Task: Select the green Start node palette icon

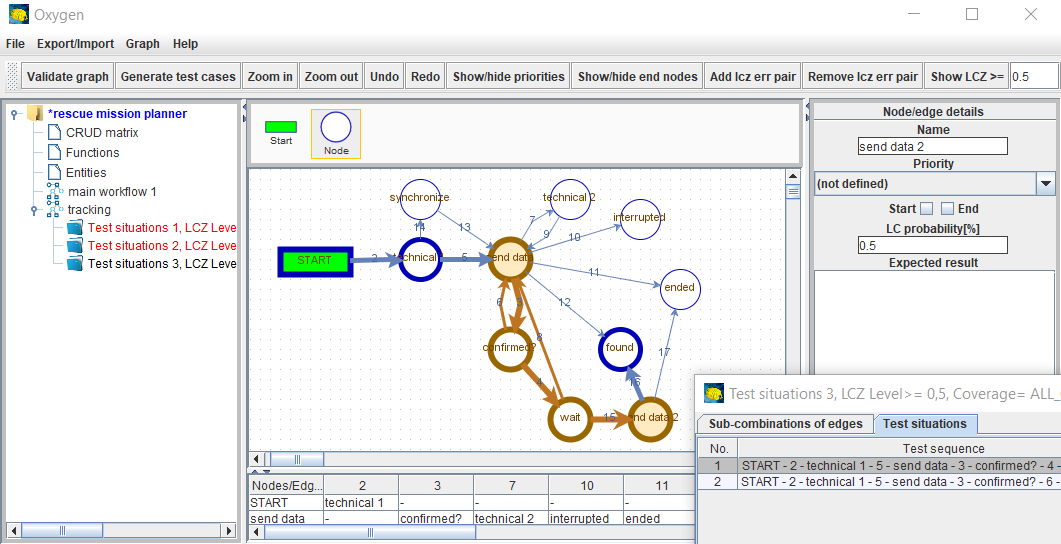Action: click(281, 127)
